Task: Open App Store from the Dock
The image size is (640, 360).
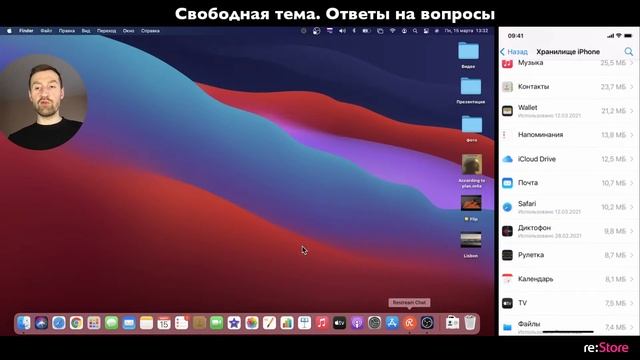Action: 392,323
